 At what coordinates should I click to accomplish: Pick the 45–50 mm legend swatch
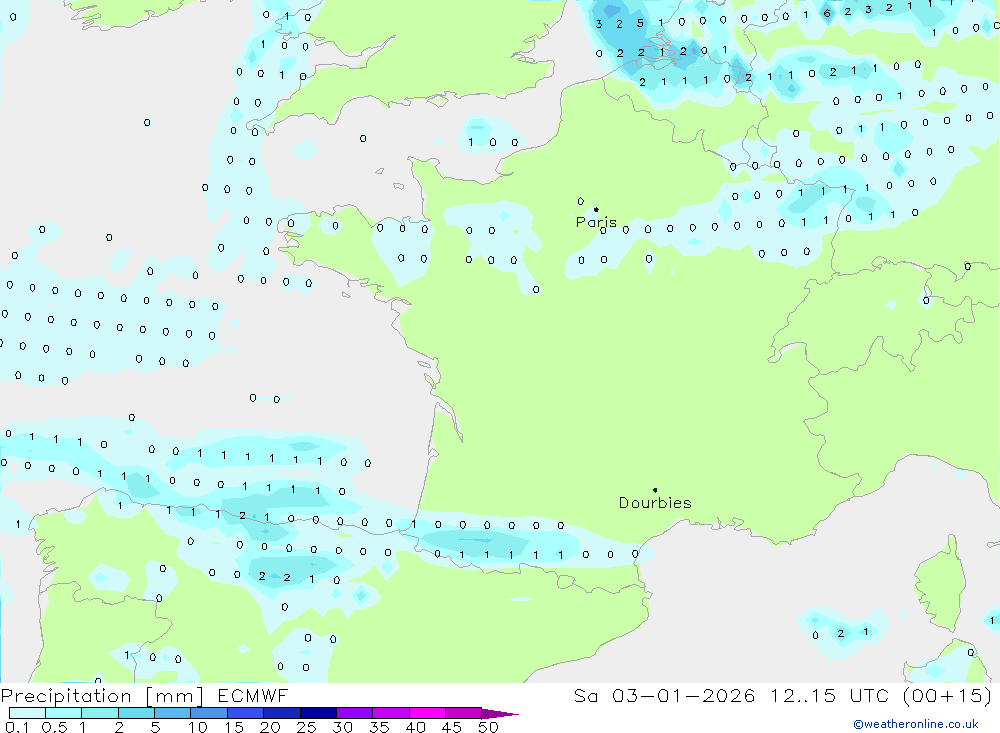click(463, 713)
